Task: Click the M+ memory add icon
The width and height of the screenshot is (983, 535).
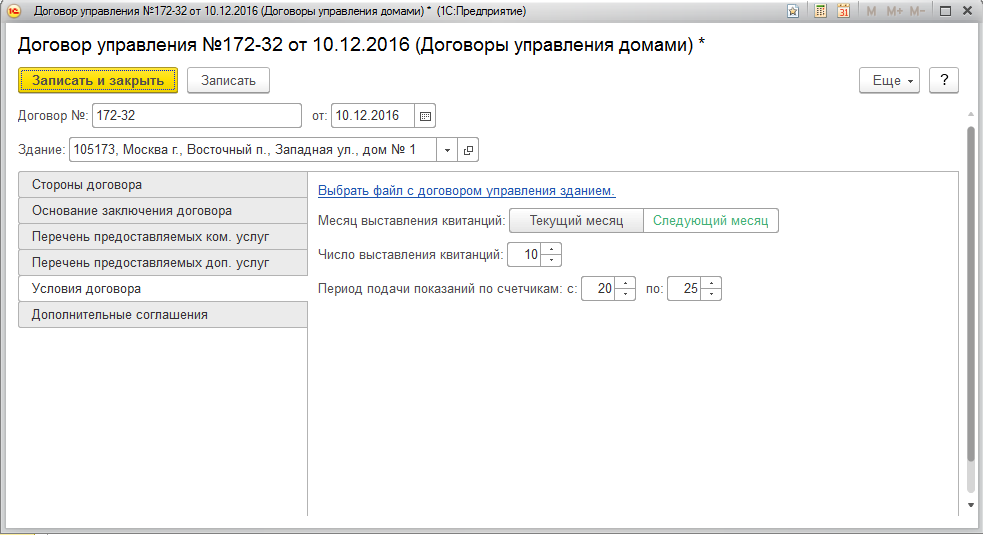Action: tap(893, 11)
